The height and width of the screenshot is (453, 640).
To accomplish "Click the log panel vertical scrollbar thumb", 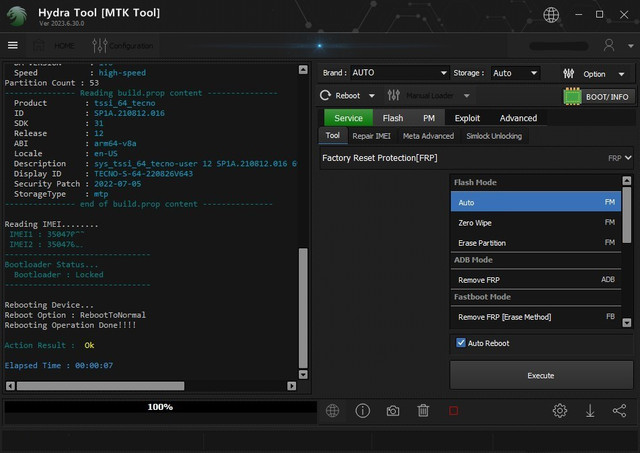I will coord(303,308).
